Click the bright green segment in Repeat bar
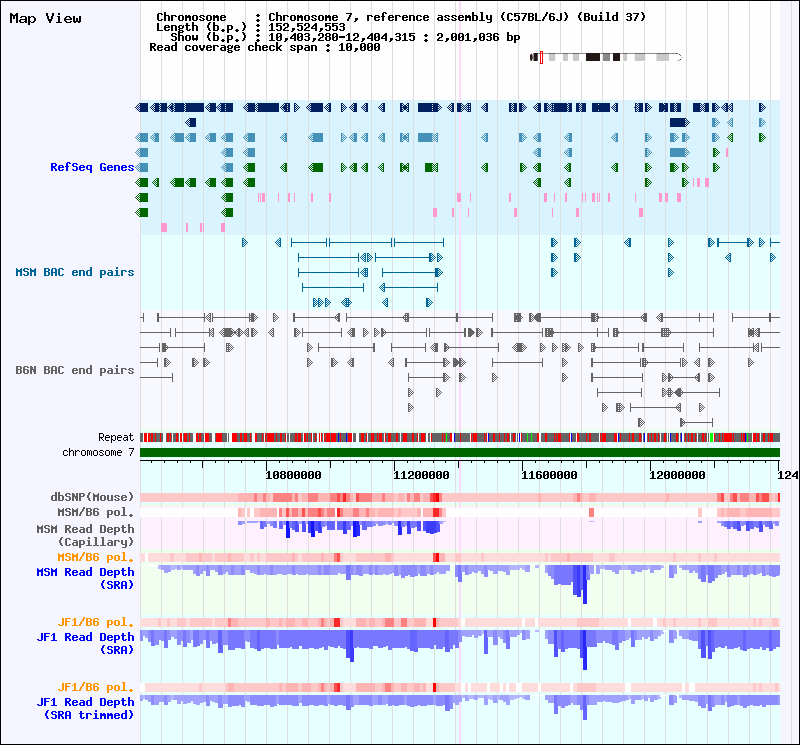800x745 pixels. pyautogui.click(x=711, y=437)
